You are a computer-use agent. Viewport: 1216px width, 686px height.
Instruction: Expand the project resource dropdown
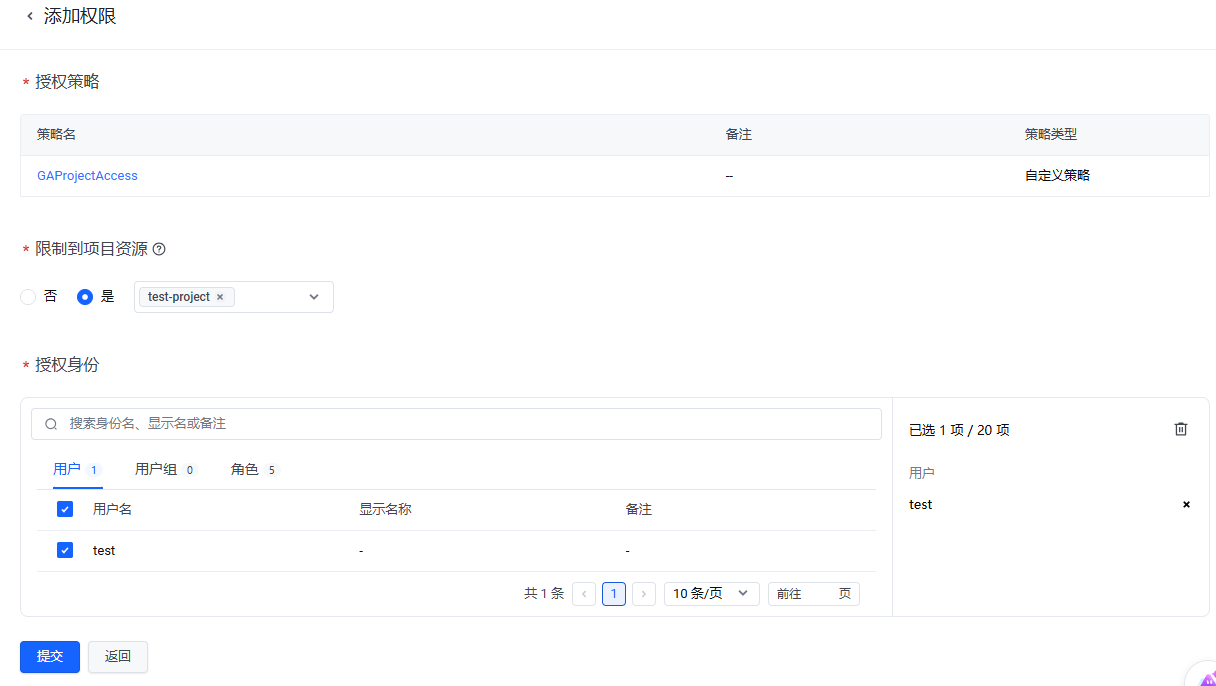[x=313, y=297]
